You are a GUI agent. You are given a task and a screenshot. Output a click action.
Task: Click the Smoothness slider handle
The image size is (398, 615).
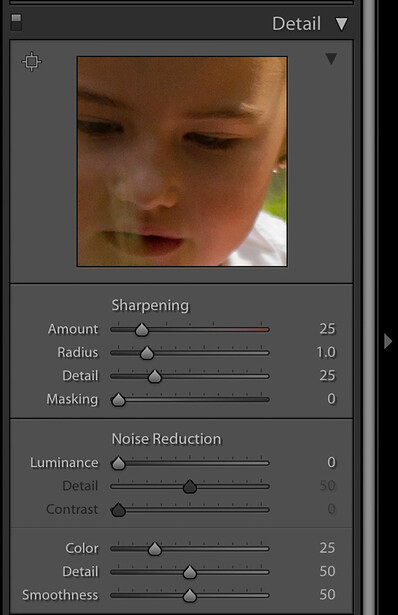click(x=190, y=596)
